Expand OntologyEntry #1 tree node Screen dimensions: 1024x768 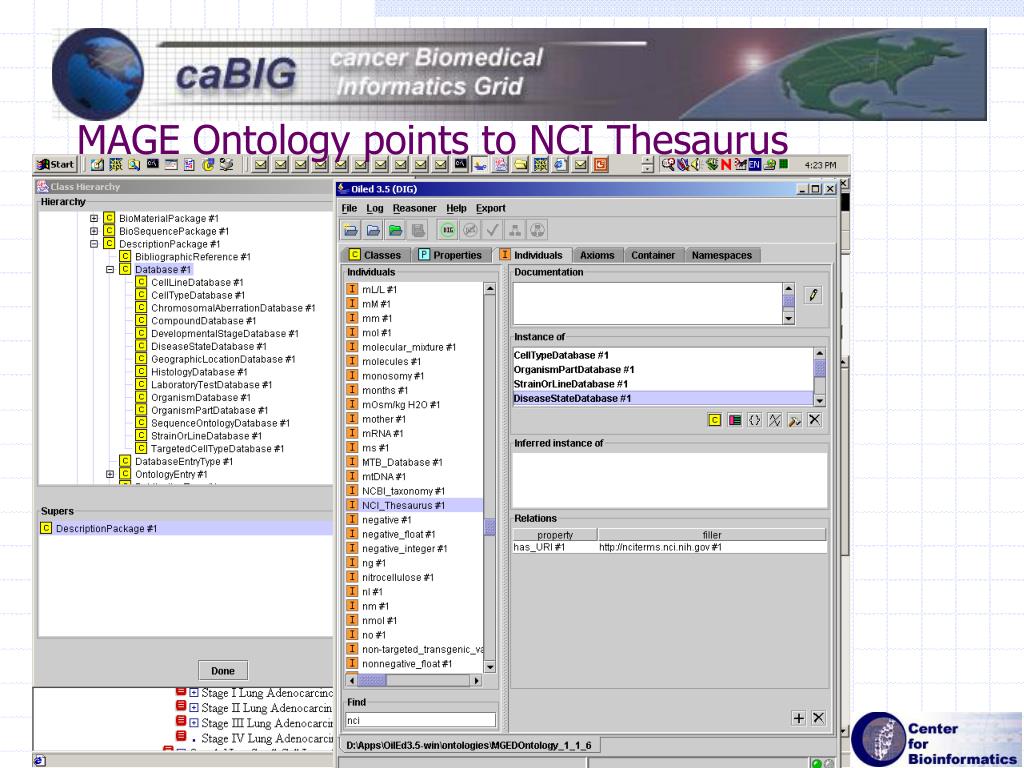(110, 474)
